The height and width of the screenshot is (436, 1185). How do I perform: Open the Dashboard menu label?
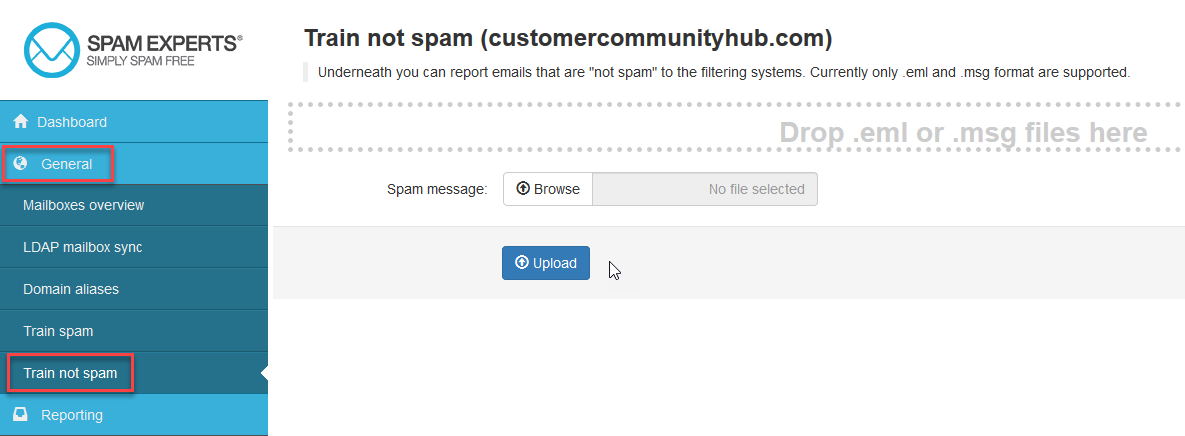72,122
